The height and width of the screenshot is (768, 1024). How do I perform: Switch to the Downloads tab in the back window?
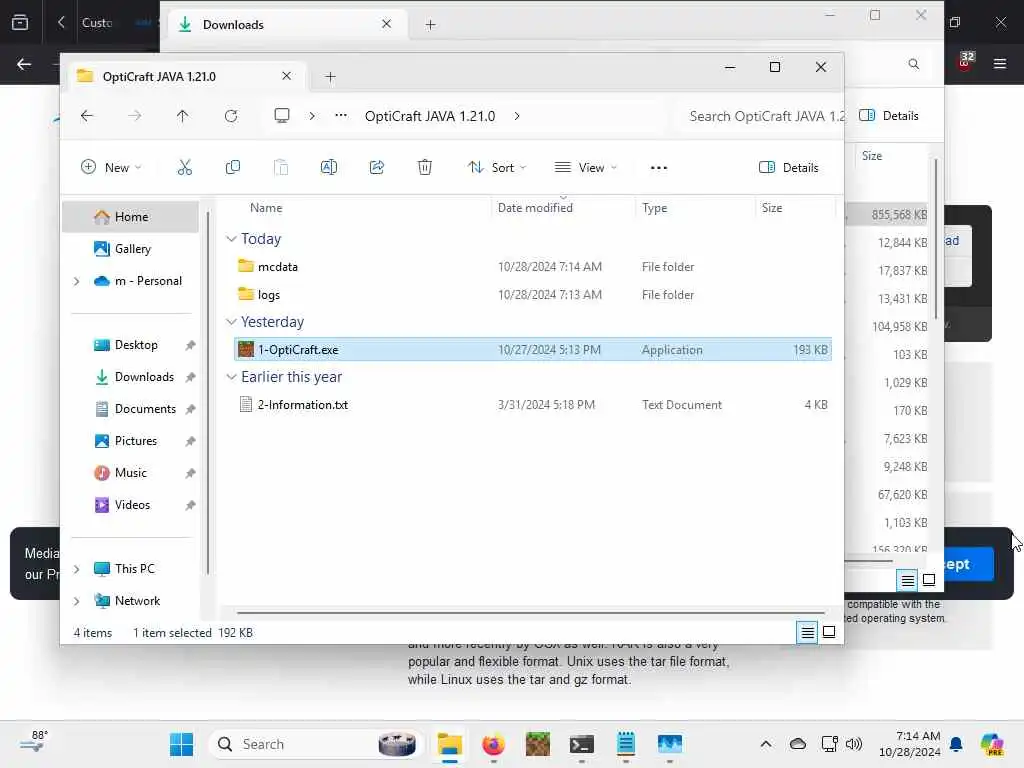coord(287,25)
